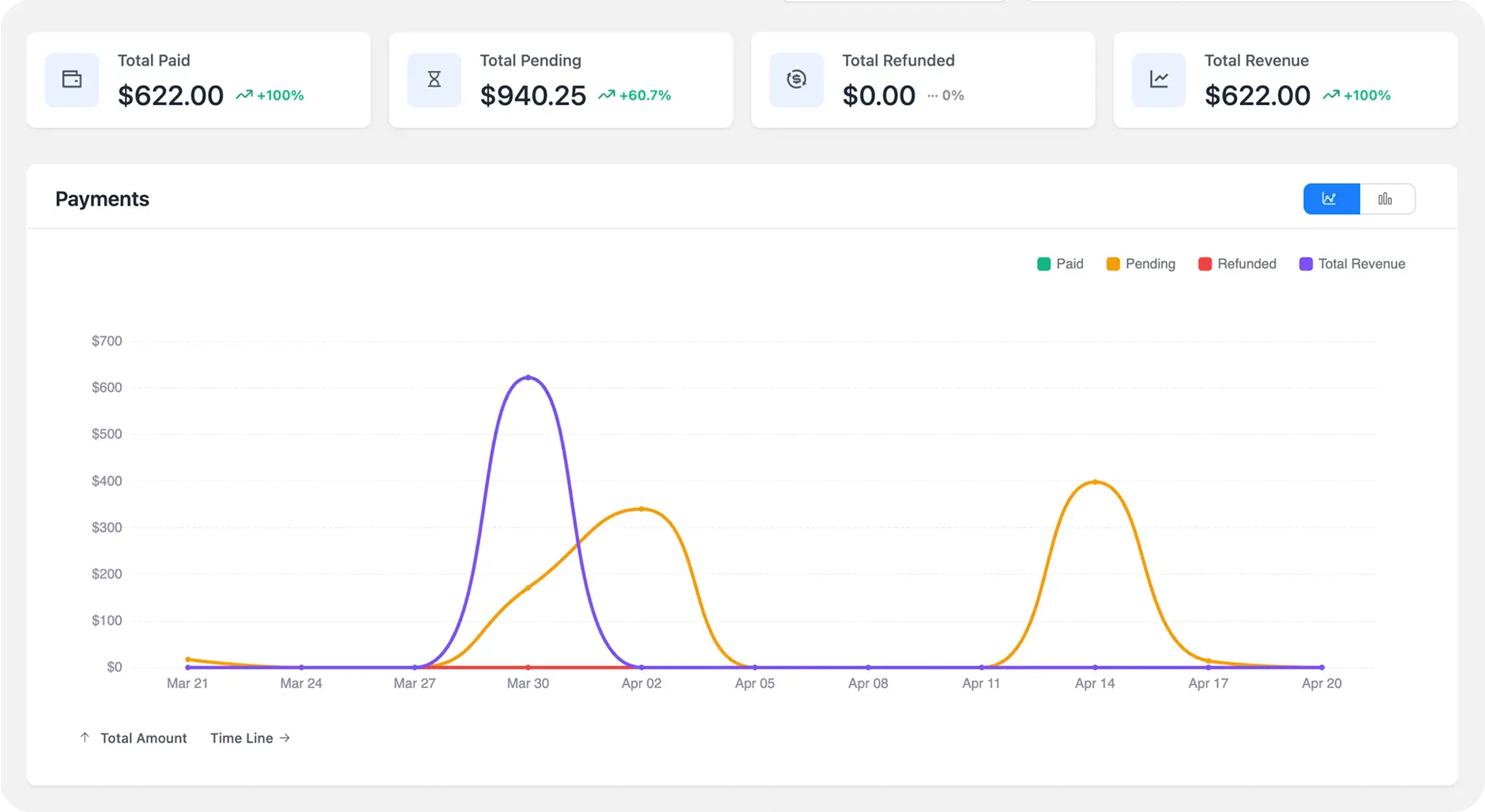Image resolution: width=1485 pixels, height=812 pixels.
Task: Toggle the Paid series in legend
Action: click(x=1060, y=264)
